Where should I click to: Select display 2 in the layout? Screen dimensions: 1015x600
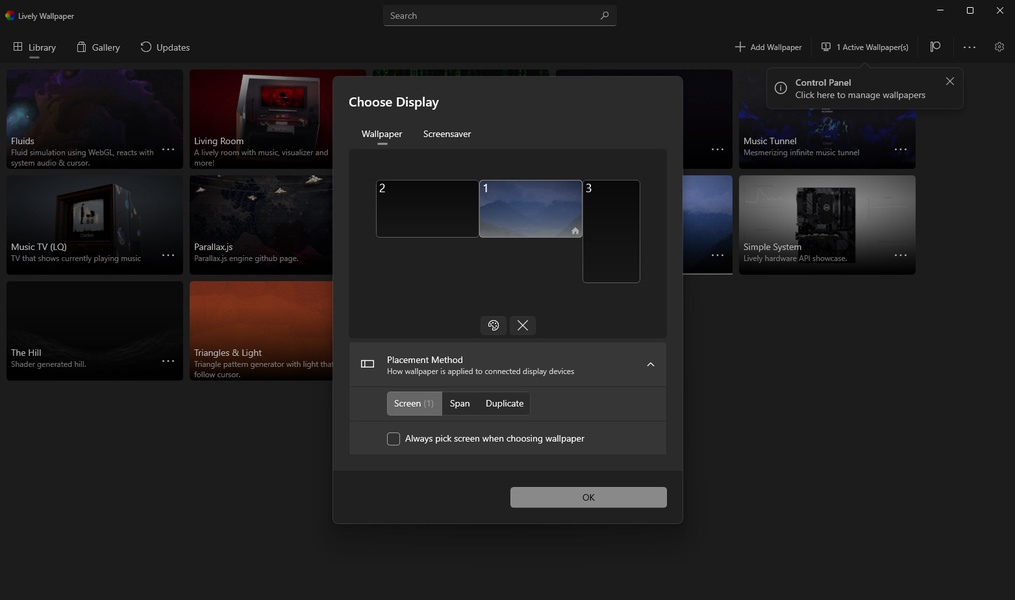(427, 209)
